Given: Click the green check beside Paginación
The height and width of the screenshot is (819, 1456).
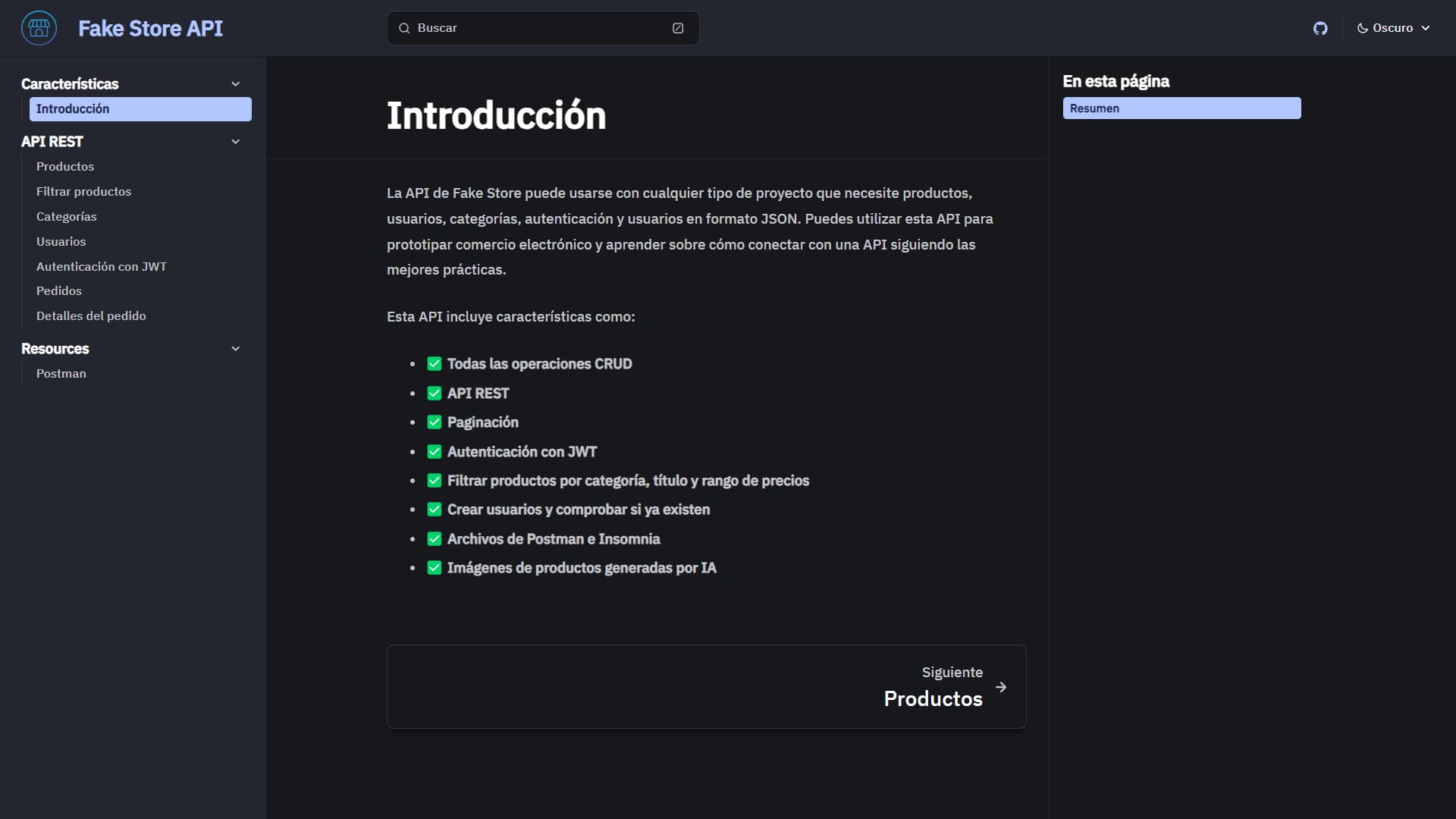Looking at the screenshot, I should coord(435,422).
